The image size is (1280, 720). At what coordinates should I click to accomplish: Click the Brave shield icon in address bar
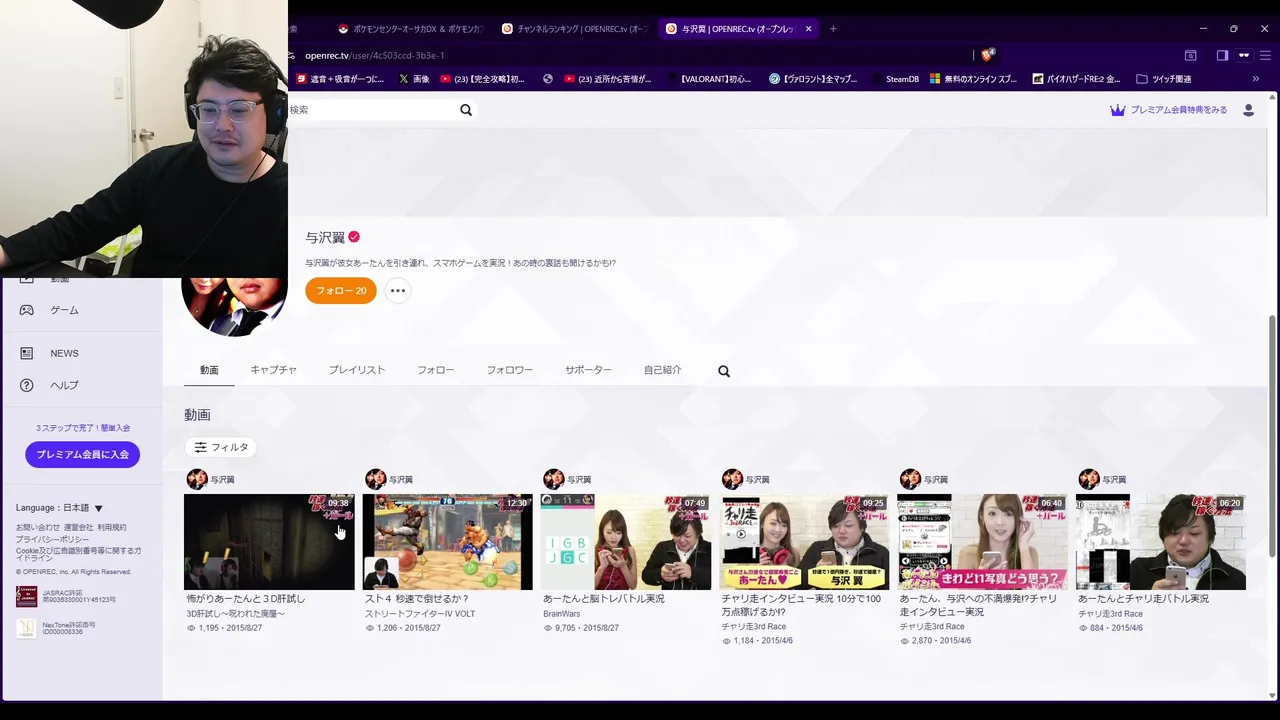pyautogui.click(x=986, y=55)
